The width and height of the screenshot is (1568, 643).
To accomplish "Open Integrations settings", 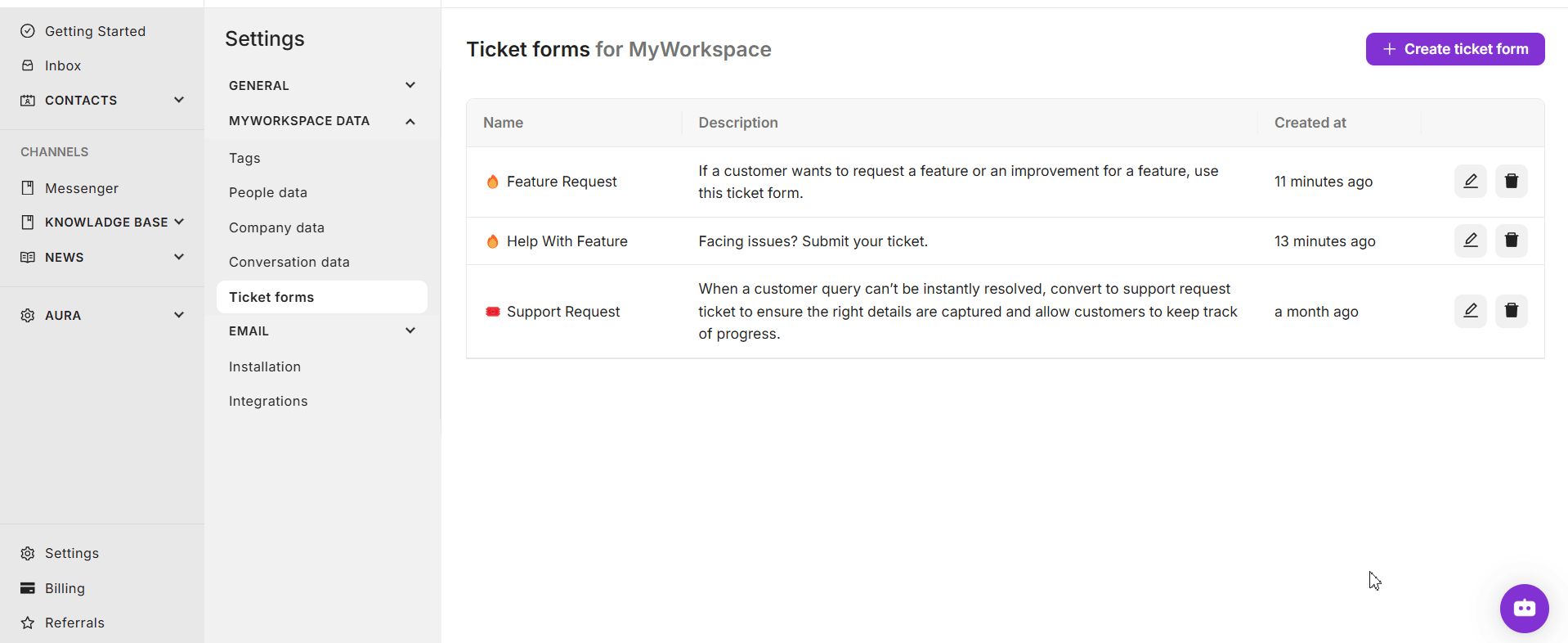I will click(268, 401).
